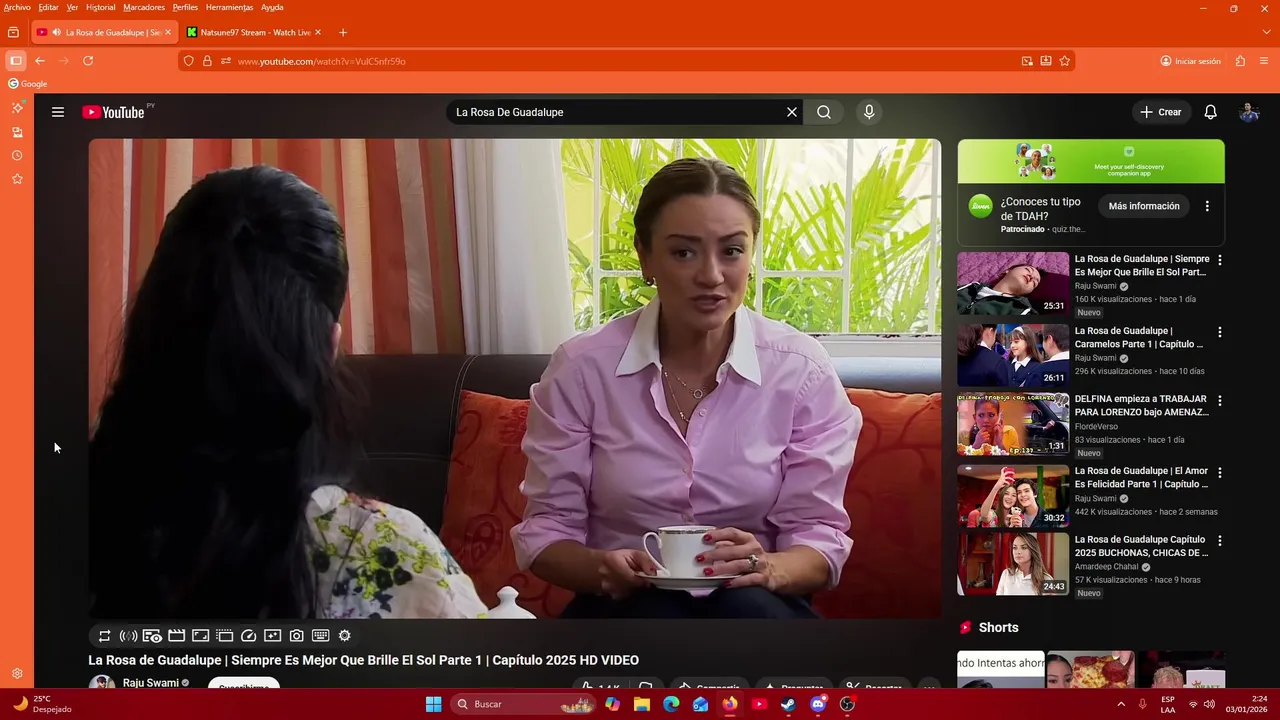Click the playback speed gauge icon below video
1280x720 pixels.
249,636
